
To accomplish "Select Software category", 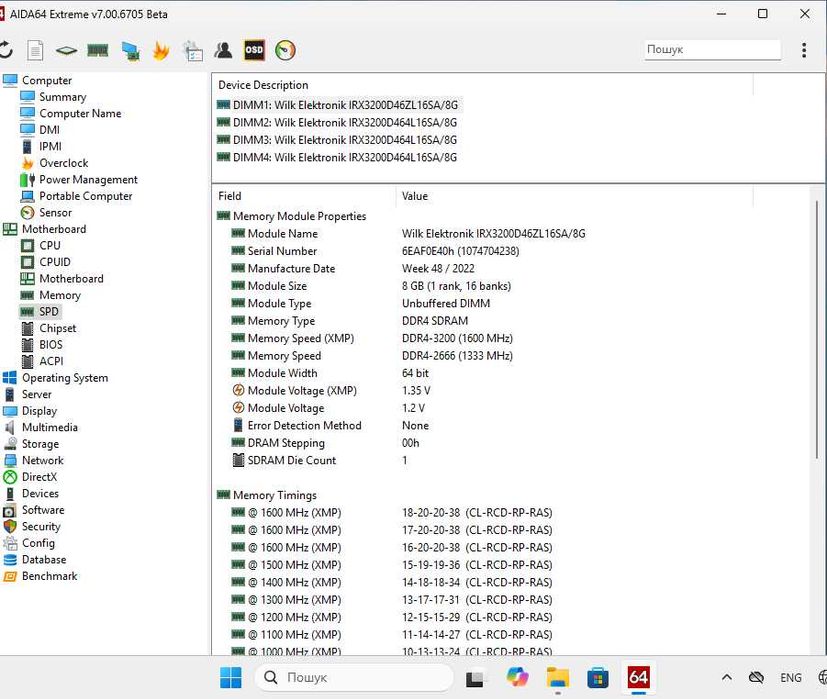I will [43, 510].
